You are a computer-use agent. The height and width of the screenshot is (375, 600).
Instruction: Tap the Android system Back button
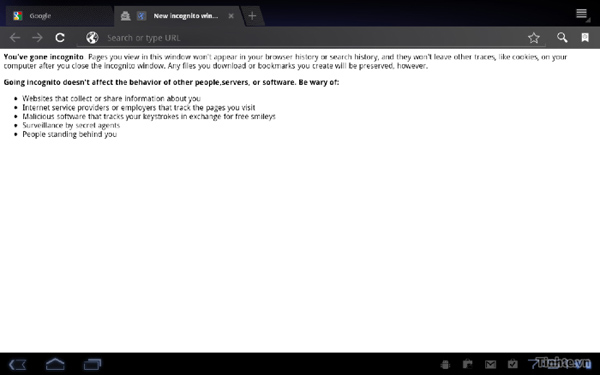coord(18,364)
